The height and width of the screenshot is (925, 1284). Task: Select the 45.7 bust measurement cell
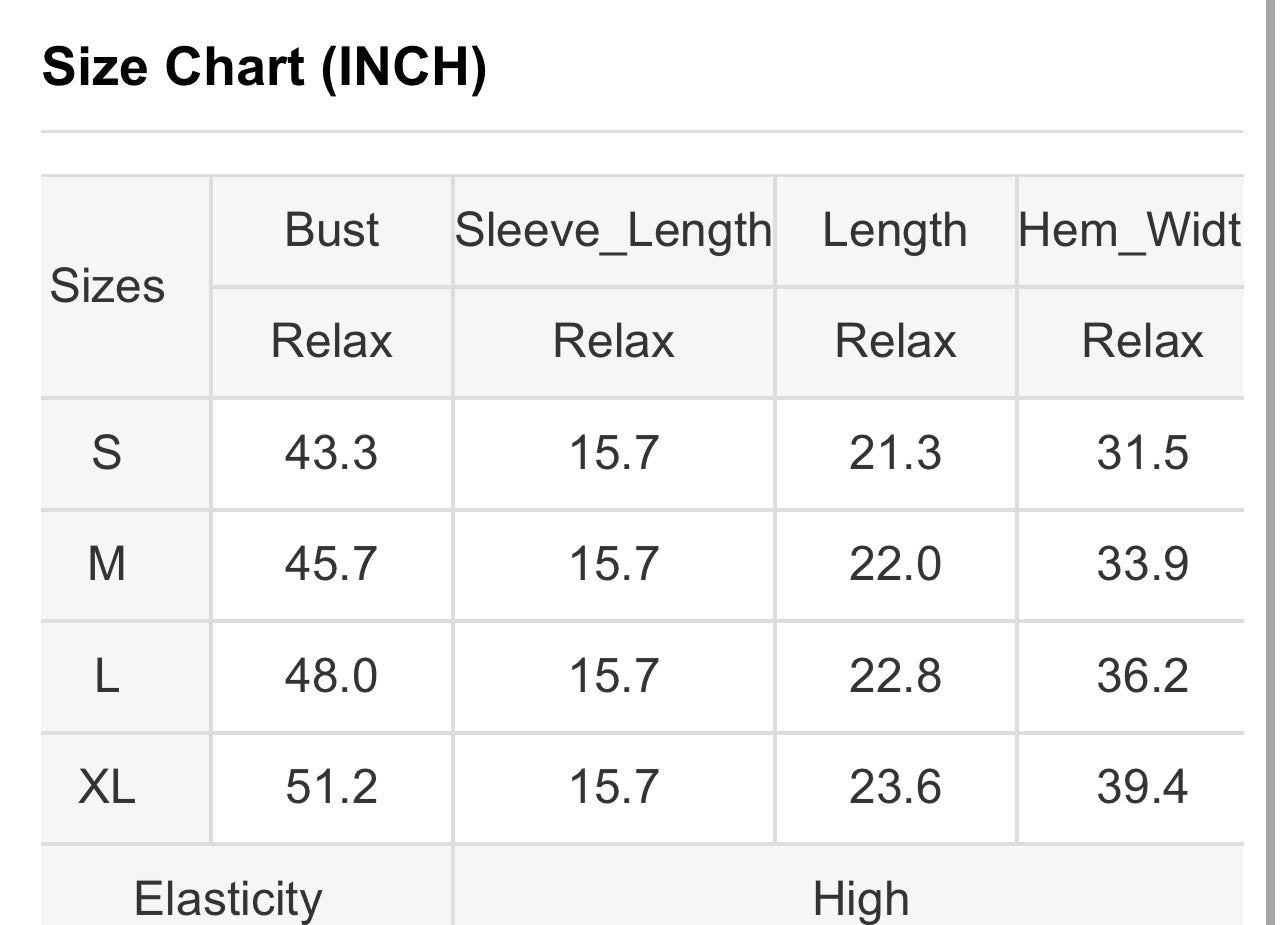[x=331, y=565]
